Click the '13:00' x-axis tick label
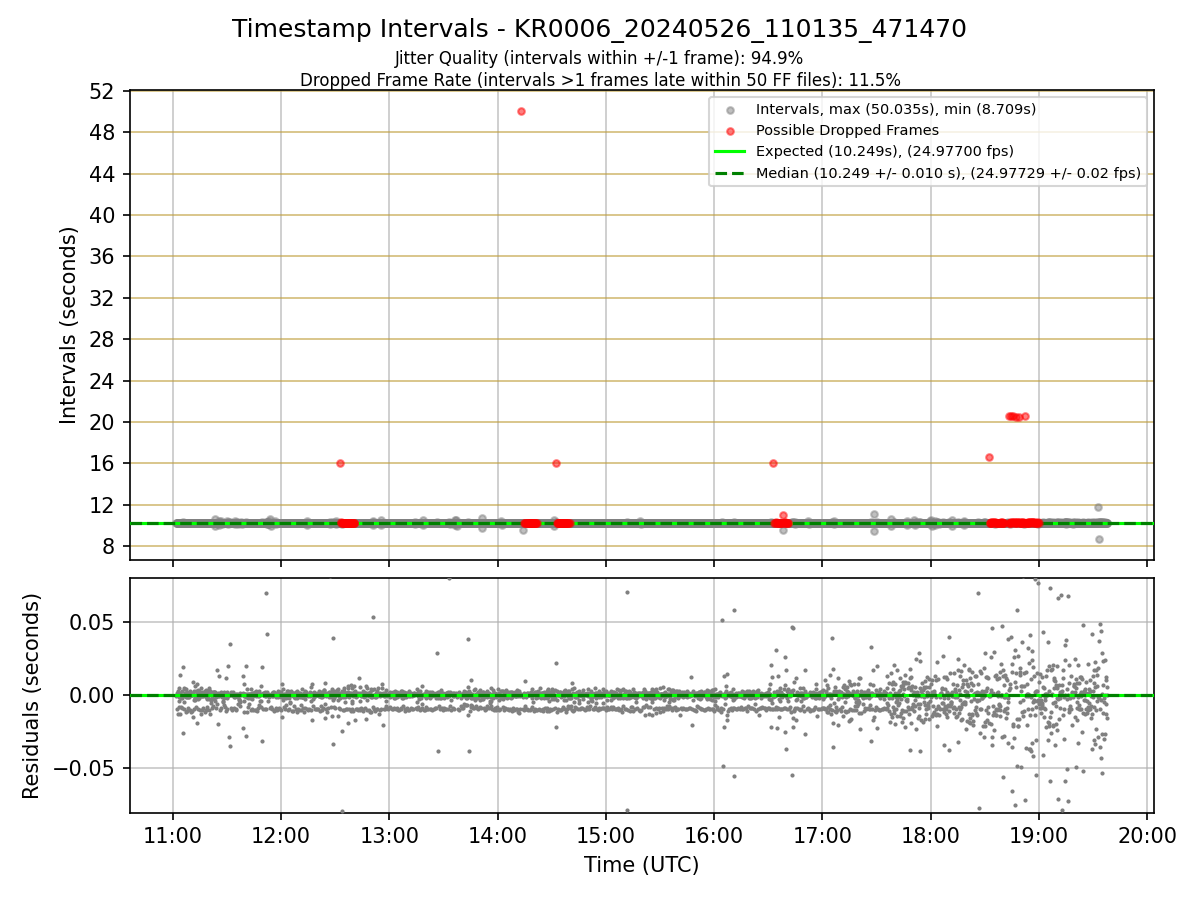Image resolution: width=1200 pixels, height=900 pixels. [x=389, y=836]
